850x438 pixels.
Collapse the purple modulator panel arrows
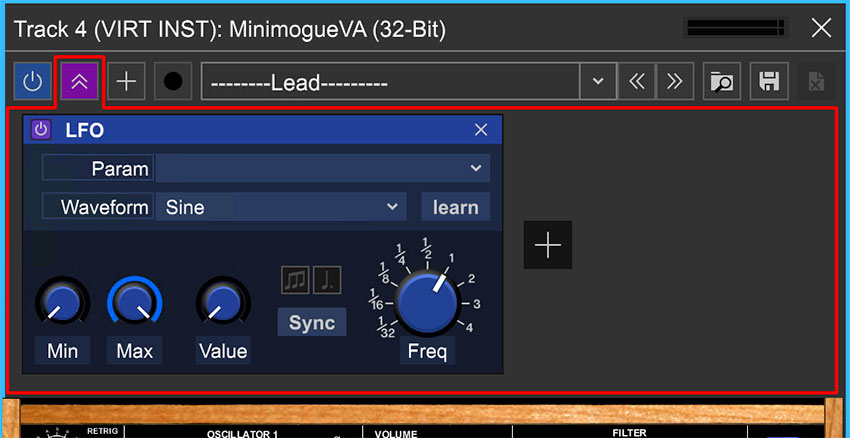(x=80, y=81)
